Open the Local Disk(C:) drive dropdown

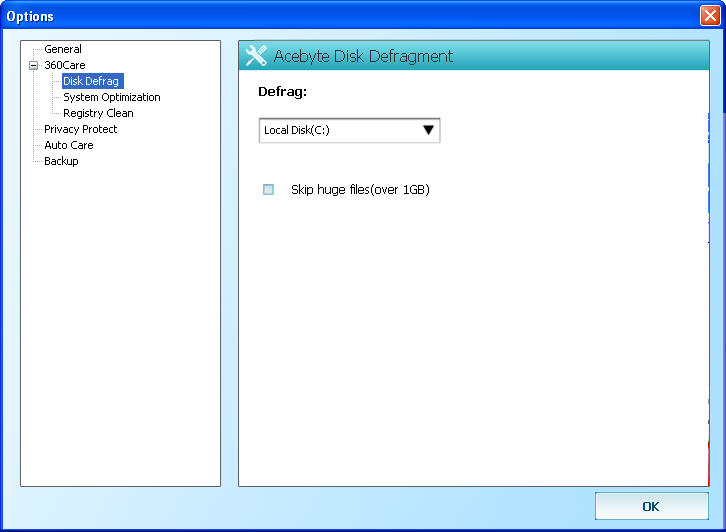pyautogui.click(x=349, y=130)
